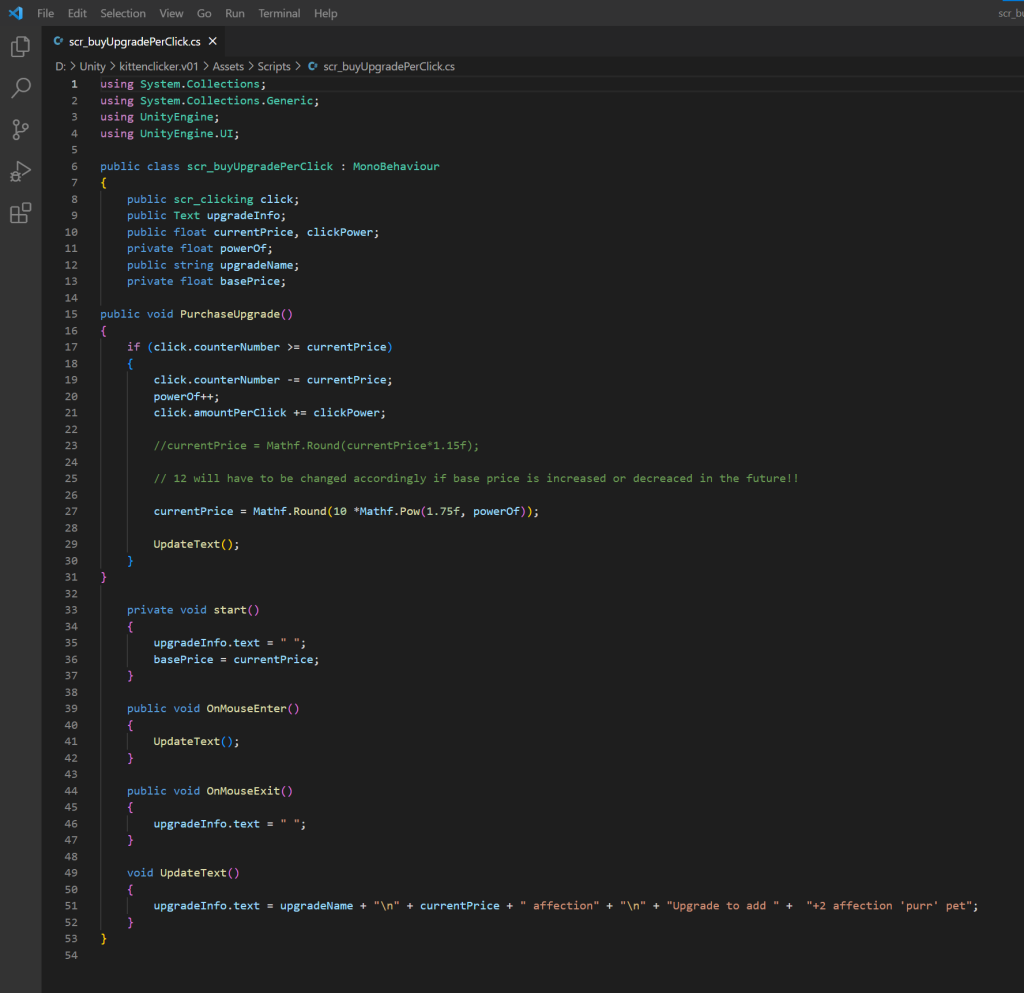1024x993 pixels.
Task: Expand the kittenclicker.v01 breadcrumb
Action: 161,66
